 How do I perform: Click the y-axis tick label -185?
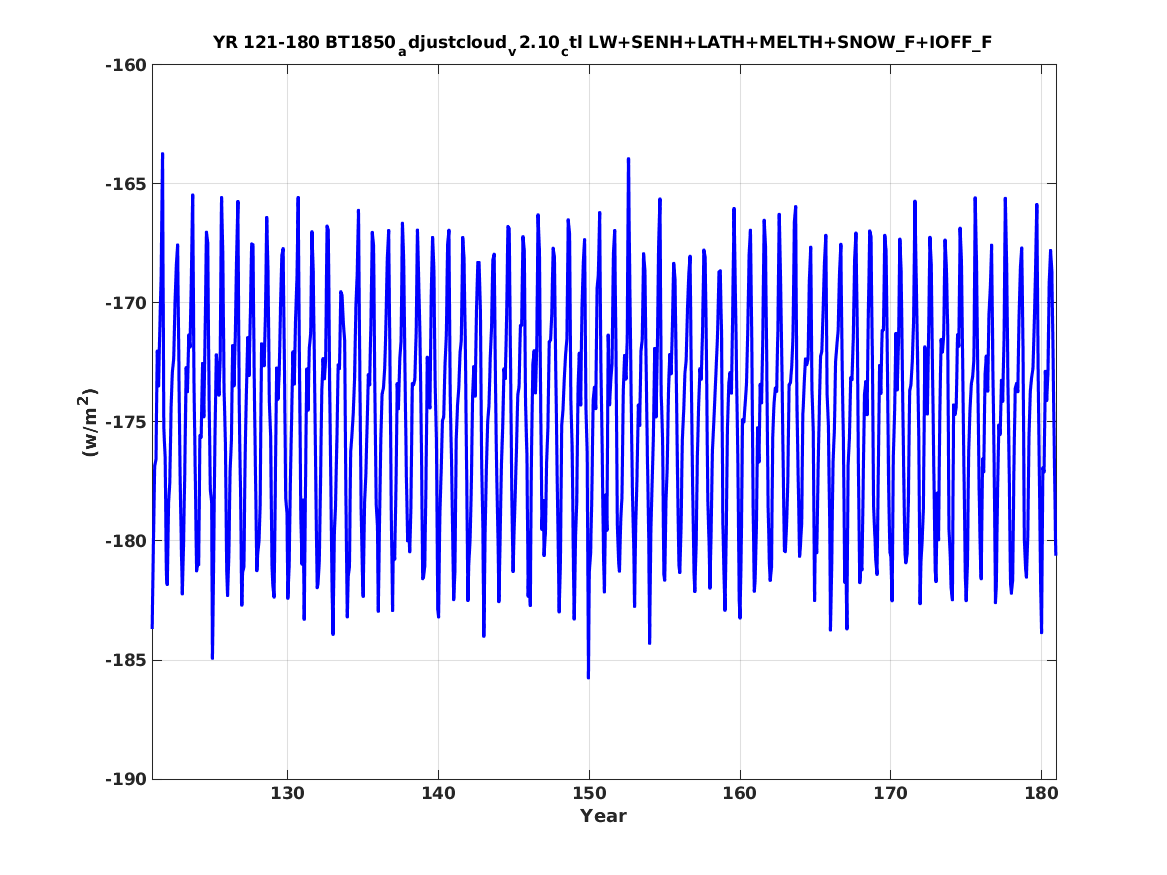click(x=127, y=660)
